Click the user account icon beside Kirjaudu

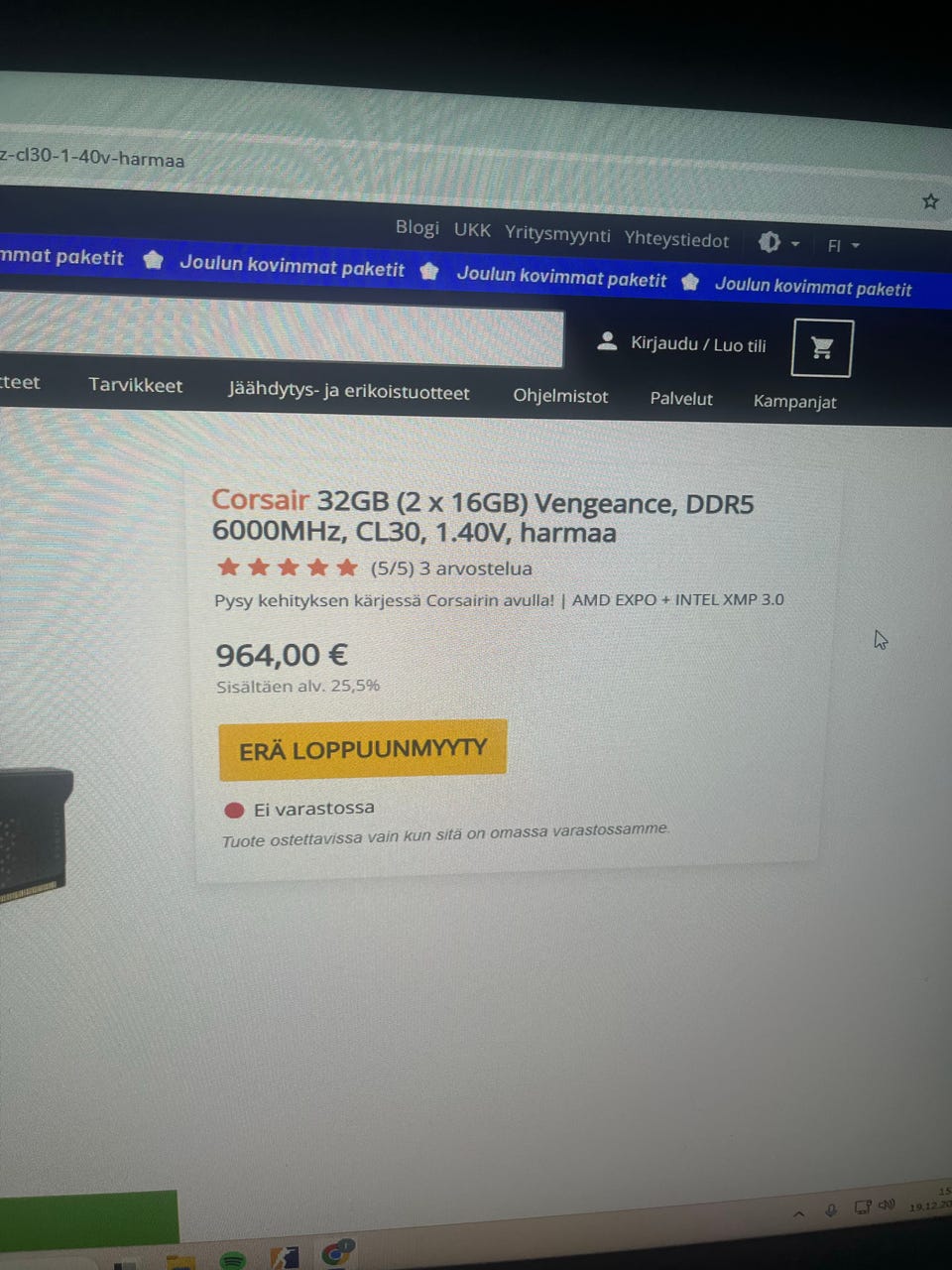[x=607, y=341]
